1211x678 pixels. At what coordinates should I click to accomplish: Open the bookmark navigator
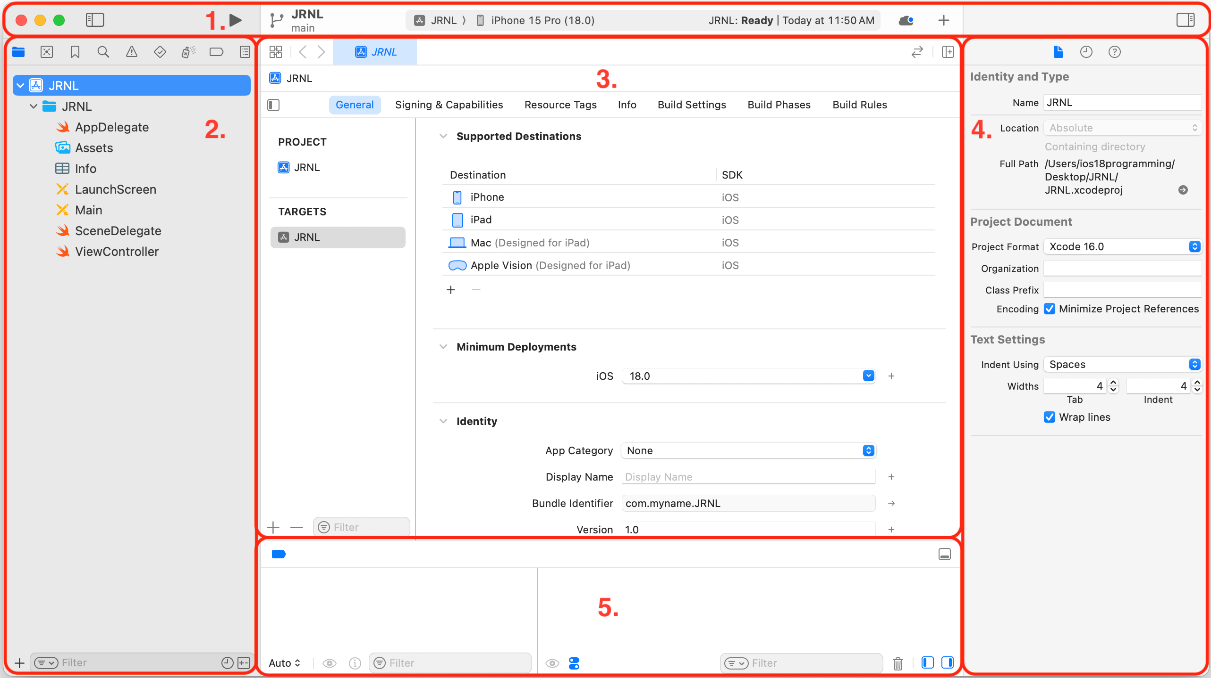75,52
